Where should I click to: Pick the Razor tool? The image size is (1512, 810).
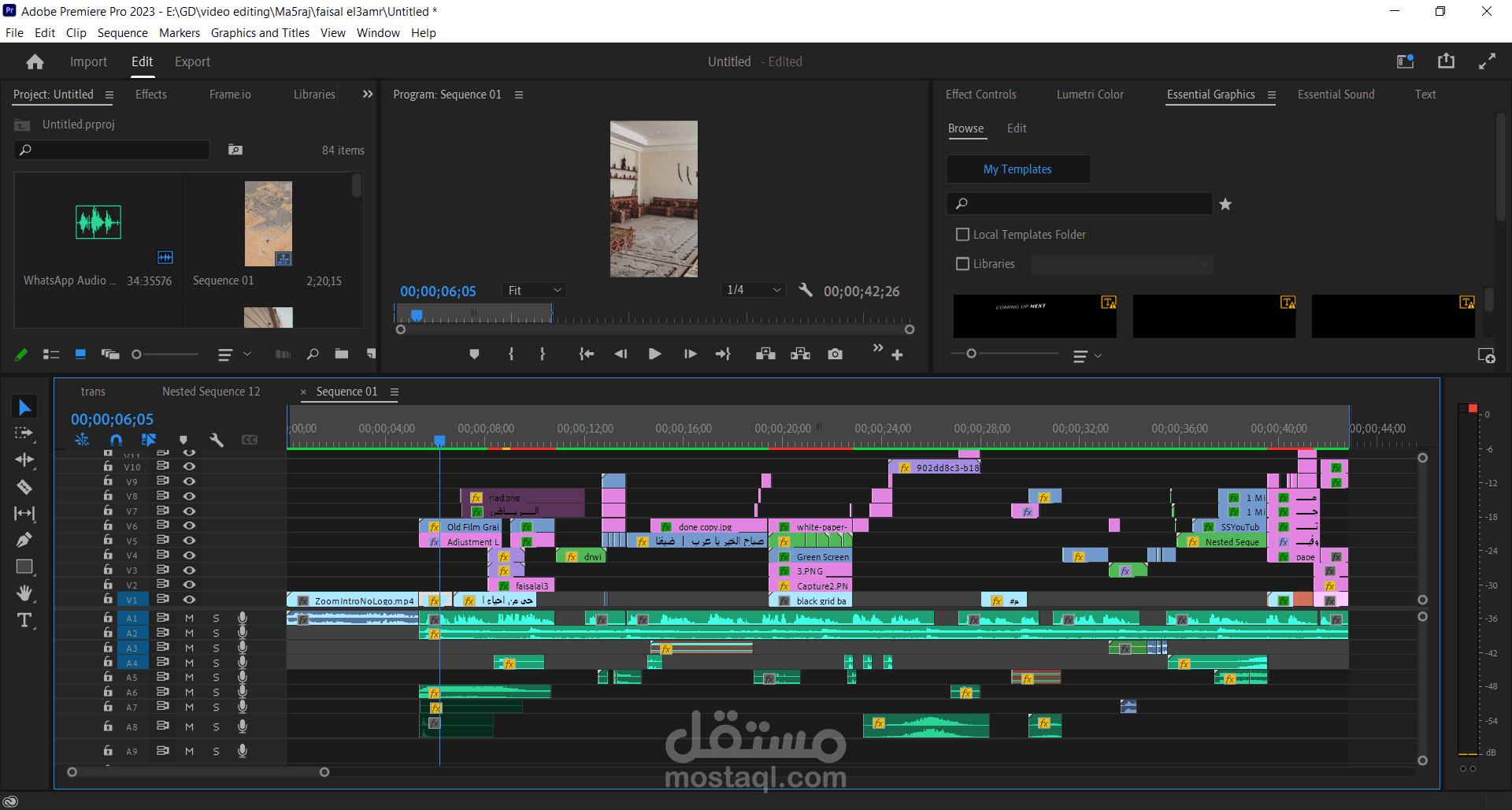[24, 487]
